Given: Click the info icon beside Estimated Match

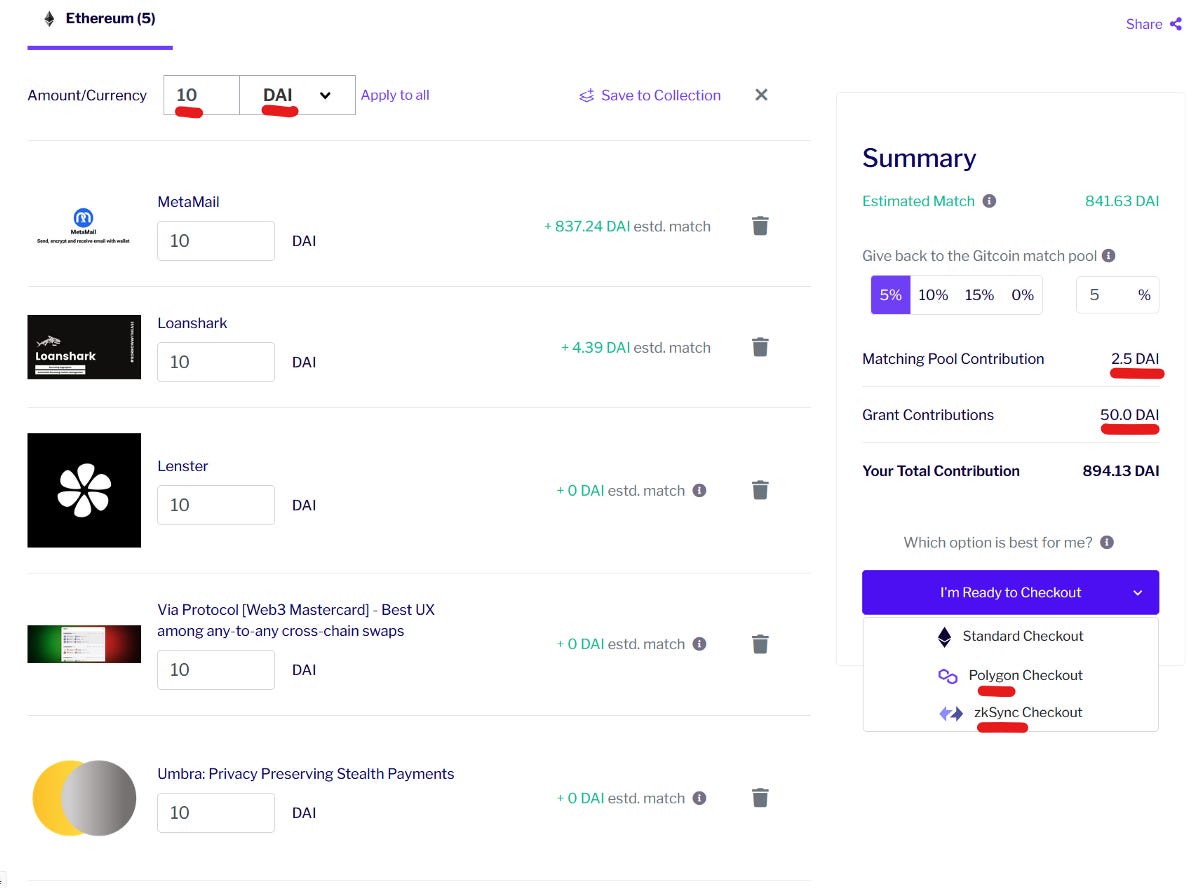Looking at the screenshot, I should 989,200.
